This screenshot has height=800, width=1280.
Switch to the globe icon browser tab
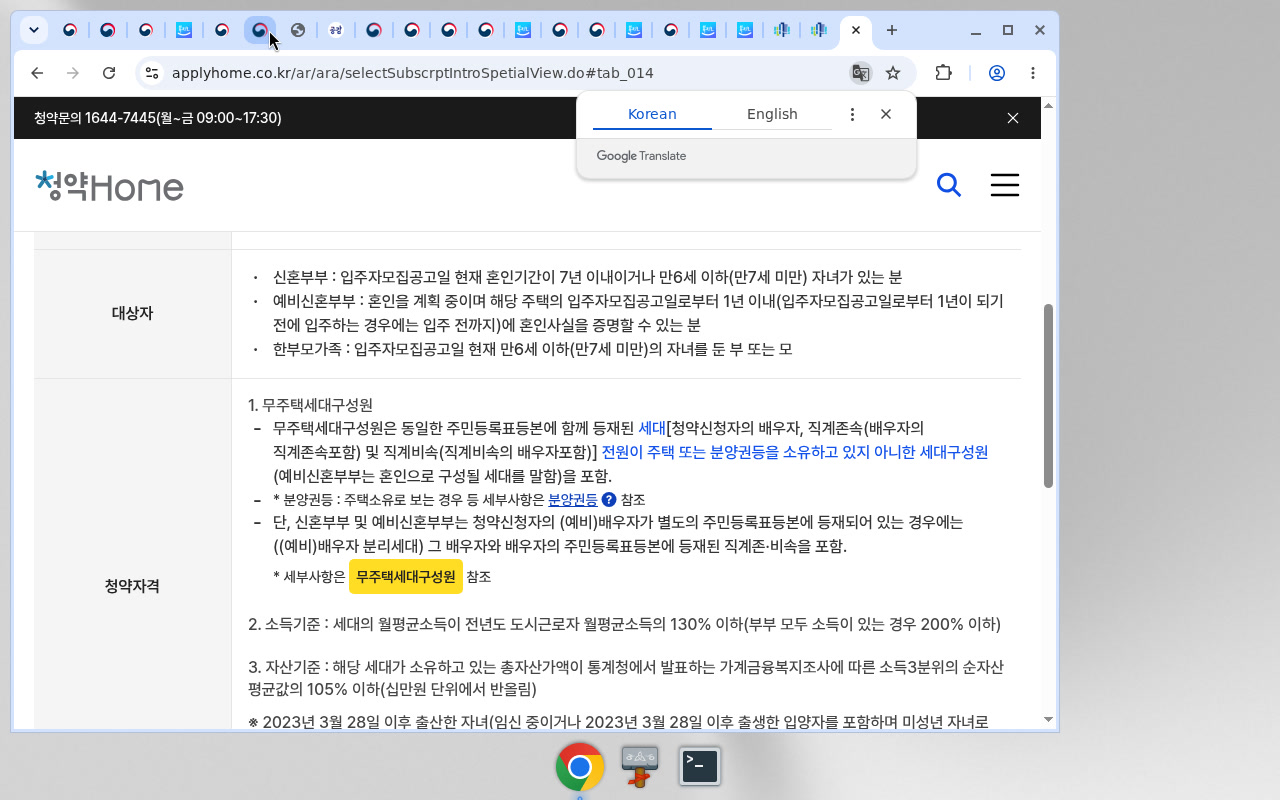(298, 30)
